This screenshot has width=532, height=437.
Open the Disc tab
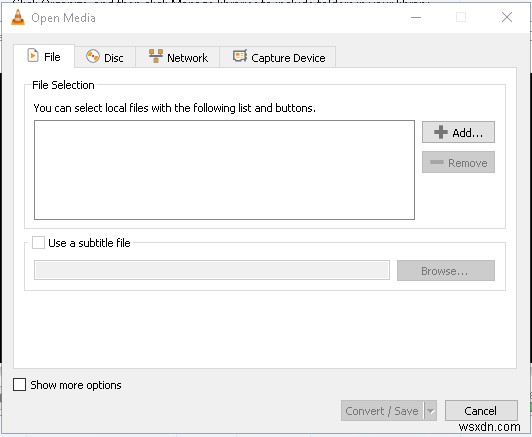click(105, 57)
